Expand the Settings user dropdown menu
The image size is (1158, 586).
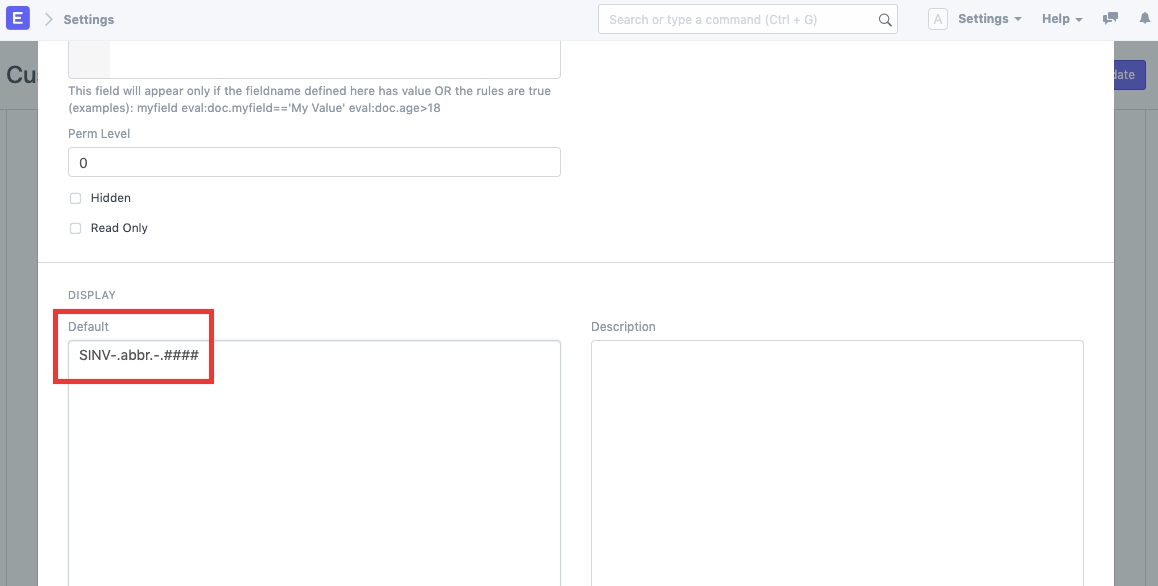point(989,19)
